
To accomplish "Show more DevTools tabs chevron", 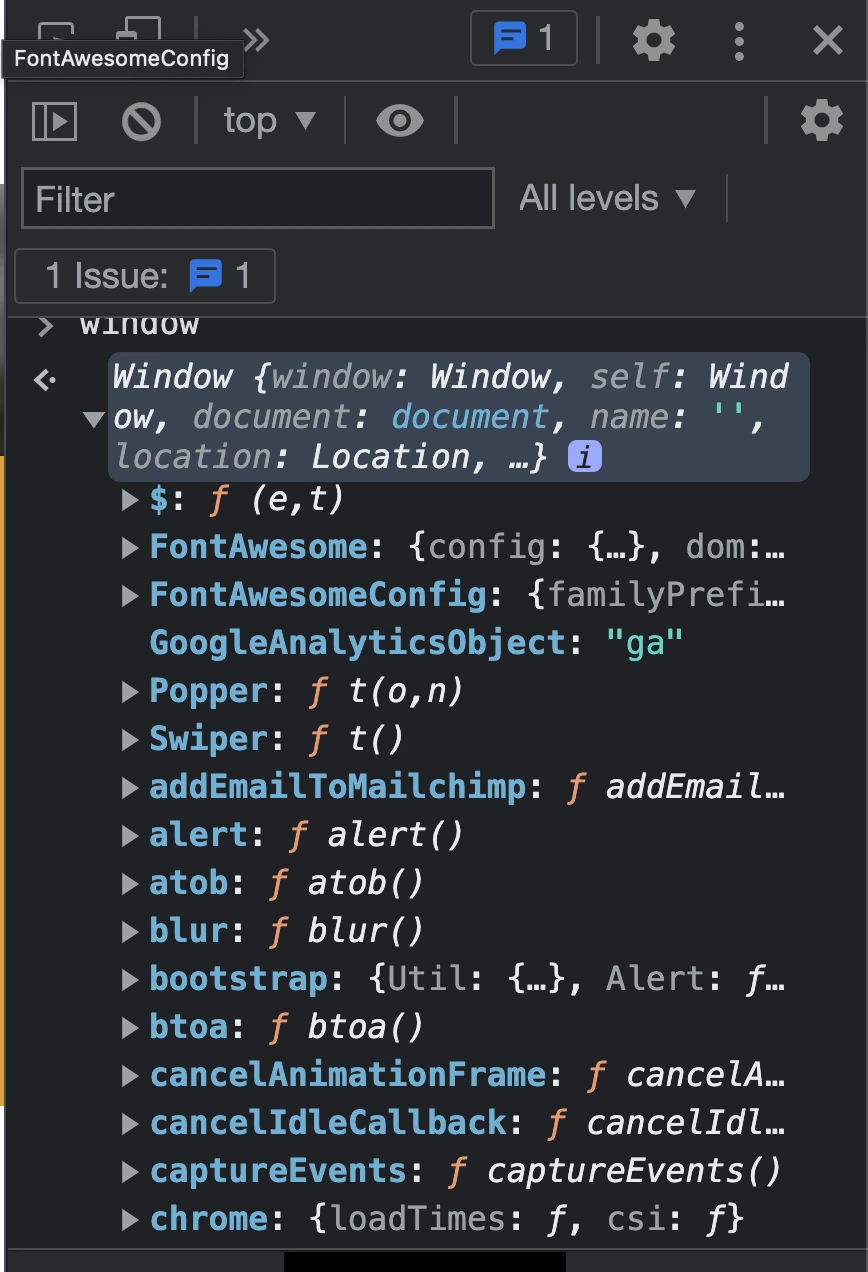I will (x=256, y=40).
